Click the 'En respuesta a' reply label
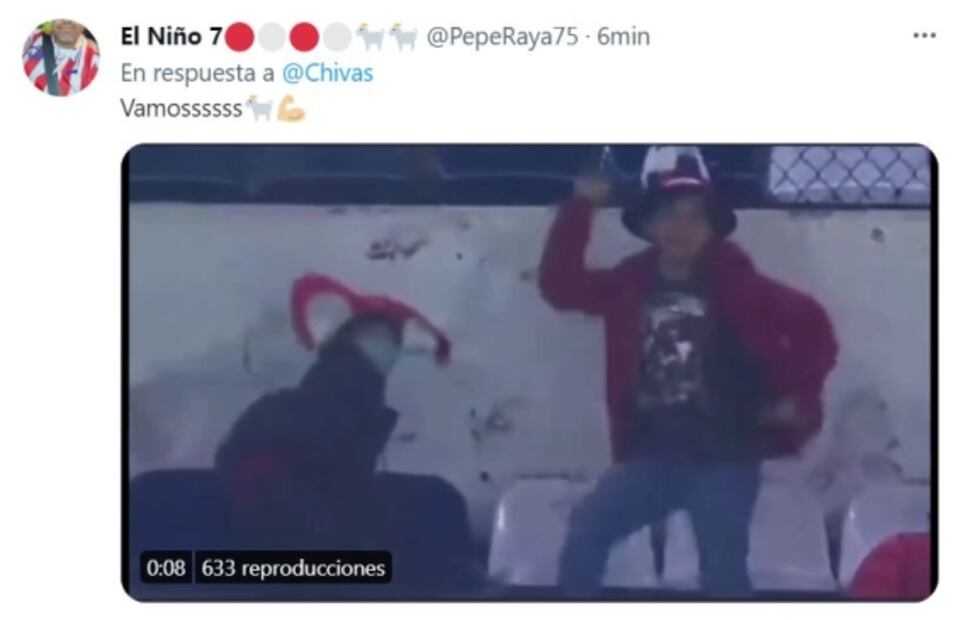Screen dimensions: 963x620 197,73
